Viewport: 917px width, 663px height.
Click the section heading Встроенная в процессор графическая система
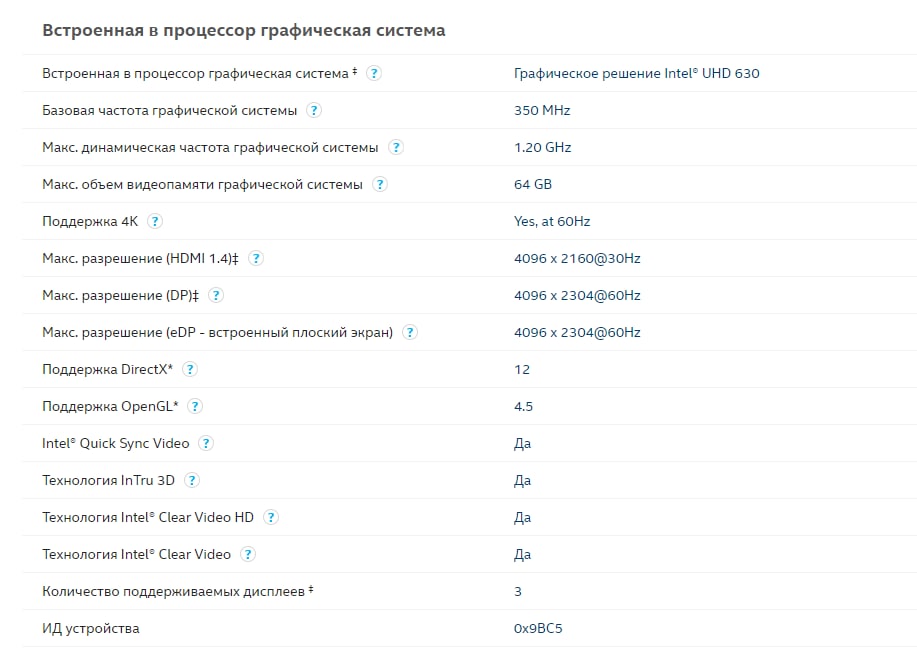click(243, 30)
